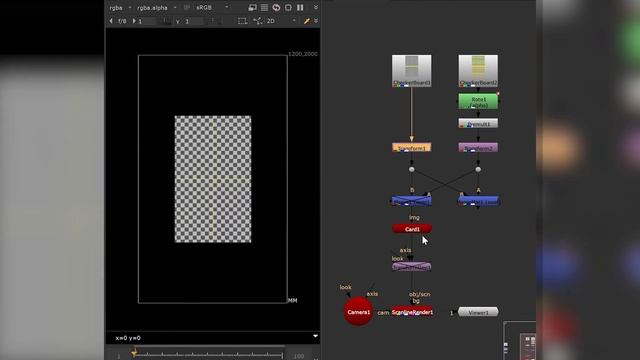Expand the top viewer toolbar overflow chevron

click(316, 7)
